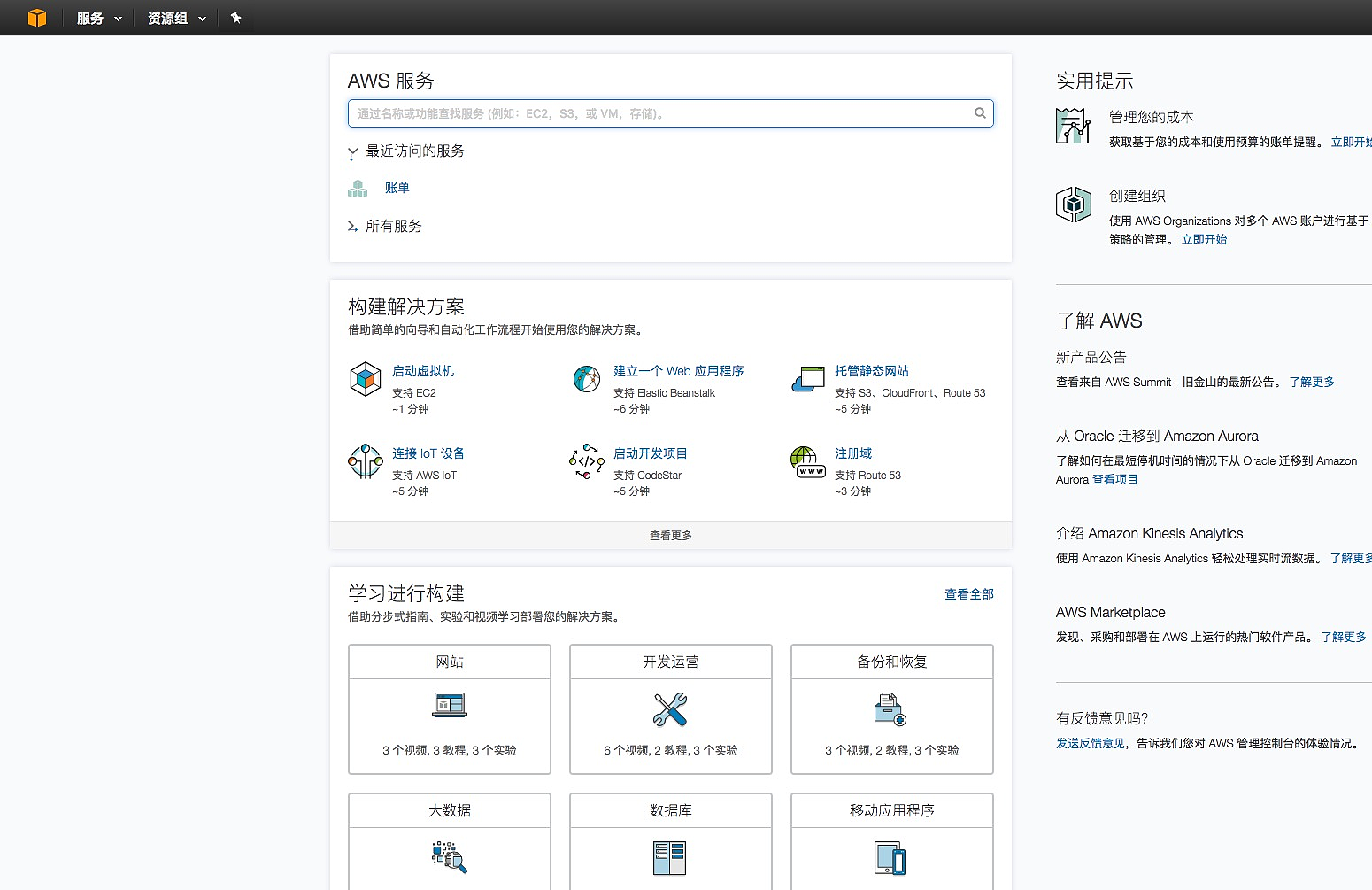Click the search magnifier icon
Screen dimensions: 1372x890
[980, 113]
